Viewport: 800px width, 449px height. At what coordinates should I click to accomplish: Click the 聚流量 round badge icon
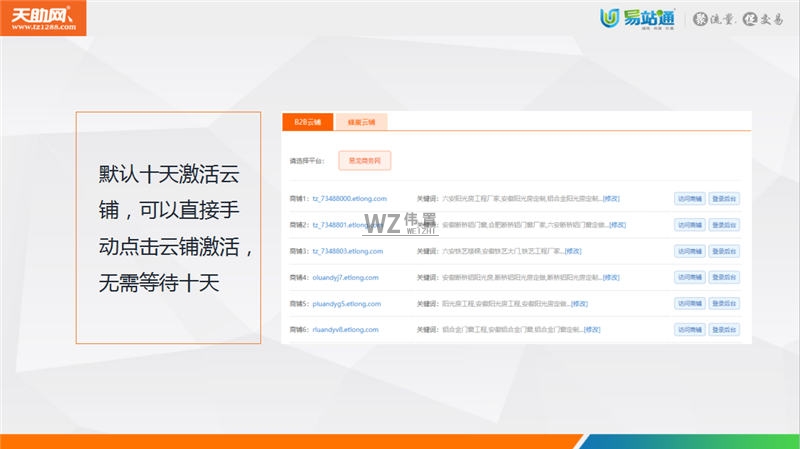pyautogui.click(x=701, y=19)
